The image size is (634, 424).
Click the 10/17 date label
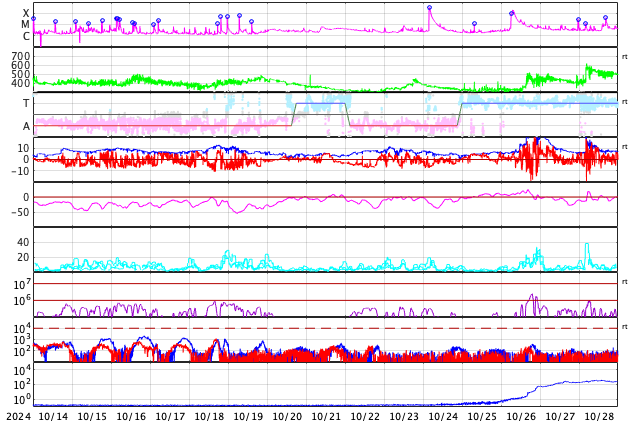[x=170, y=416]
